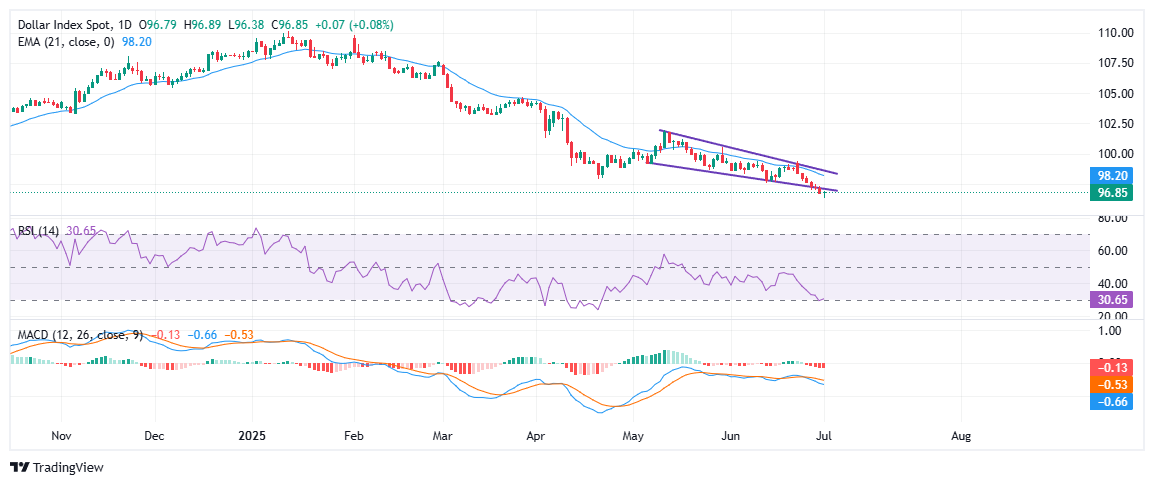The width and height of the screenshot is (1154, 485).
Task: Select the upper purple wedge trendline
Action: point(750,152)
